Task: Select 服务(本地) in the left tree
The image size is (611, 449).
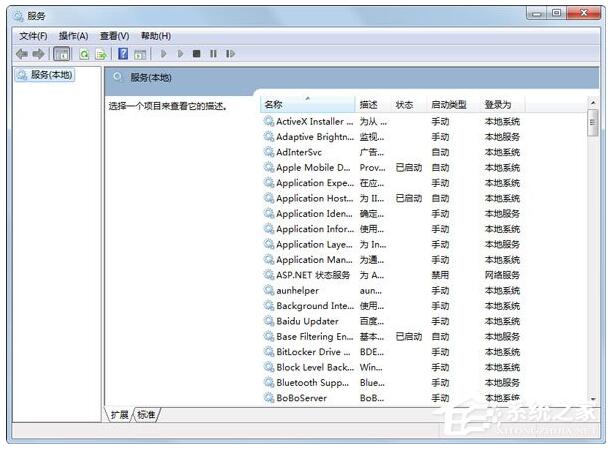Action: point(45,75)
